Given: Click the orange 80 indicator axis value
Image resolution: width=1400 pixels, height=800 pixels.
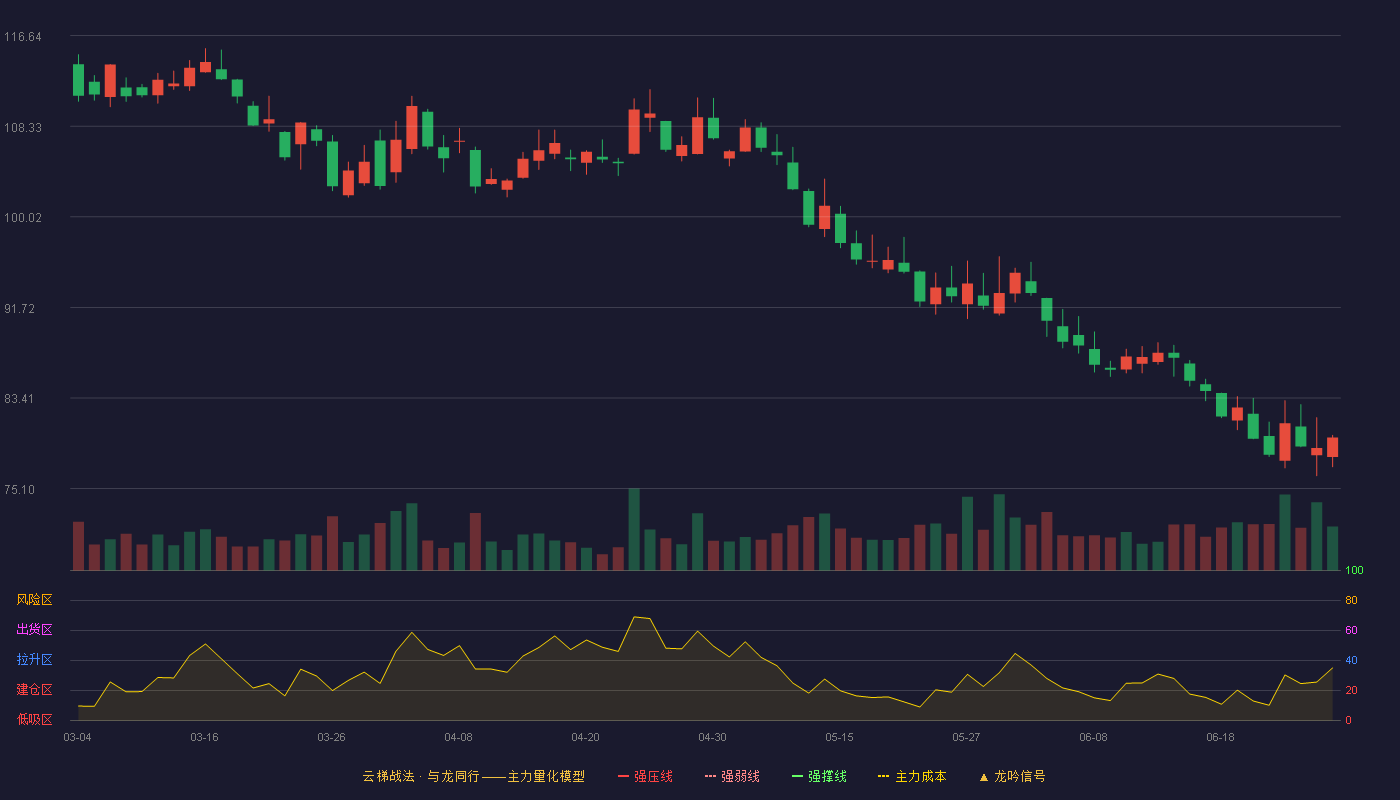Looking at the screenshot, I should [x=1351, y=601].
